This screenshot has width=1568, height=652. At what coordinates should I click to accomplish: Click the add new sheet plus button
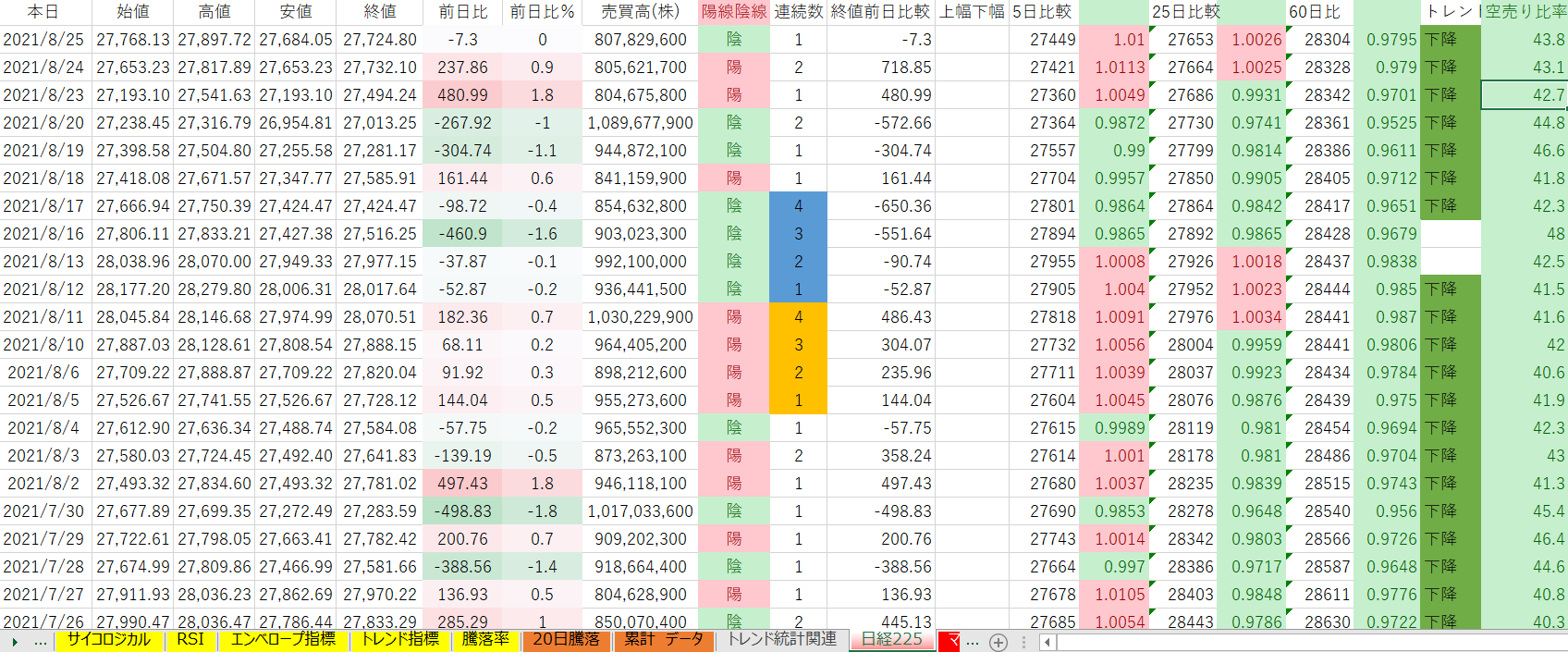[998, 642]
